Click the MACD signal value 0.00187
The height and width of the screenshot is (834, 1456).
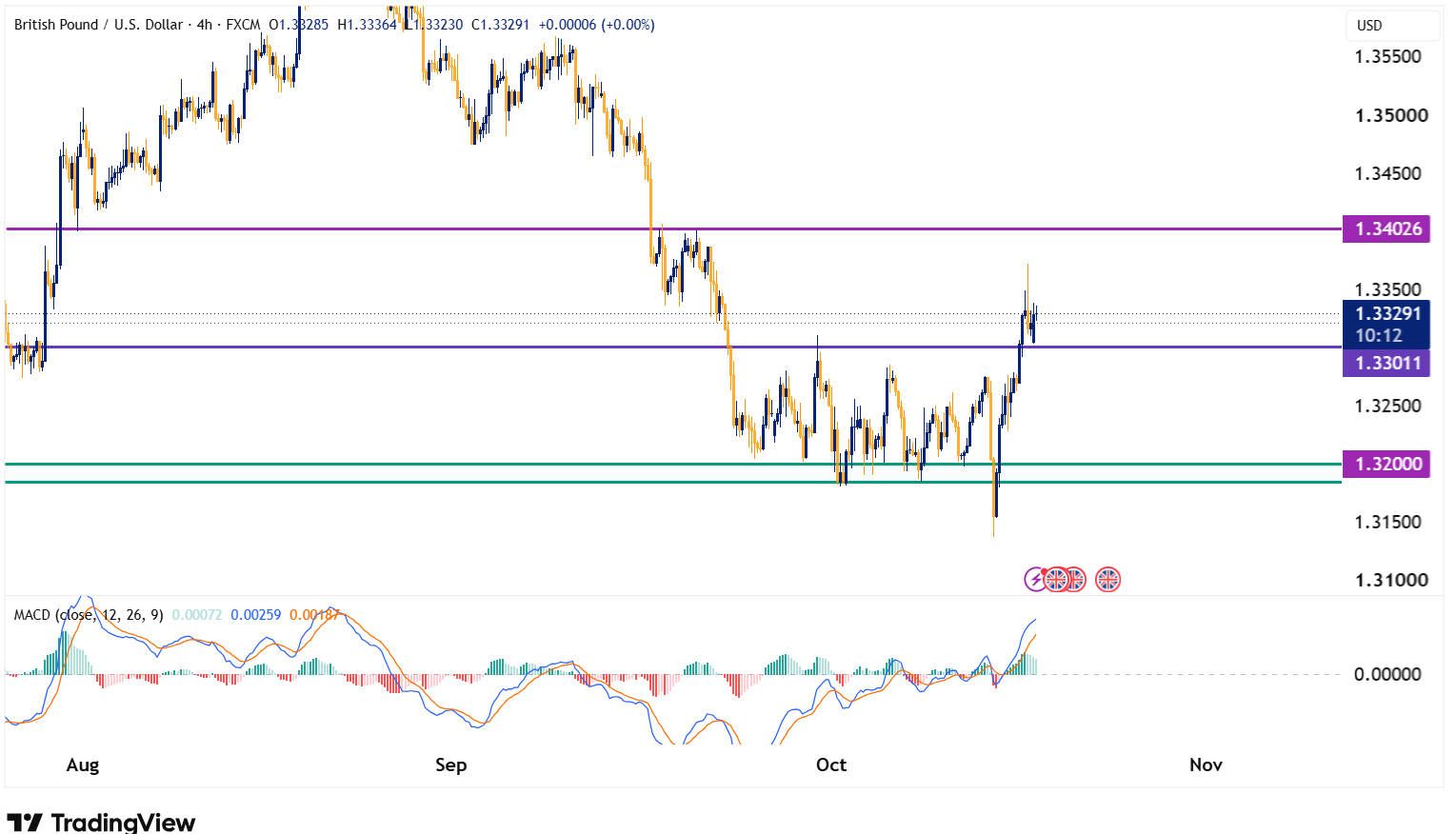pyautogui.click(x=314, y=615)
